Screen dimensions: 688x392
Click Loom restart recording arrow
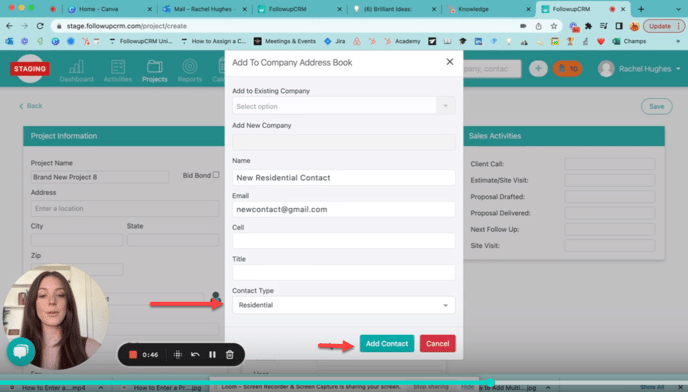(x=195, y=354)
